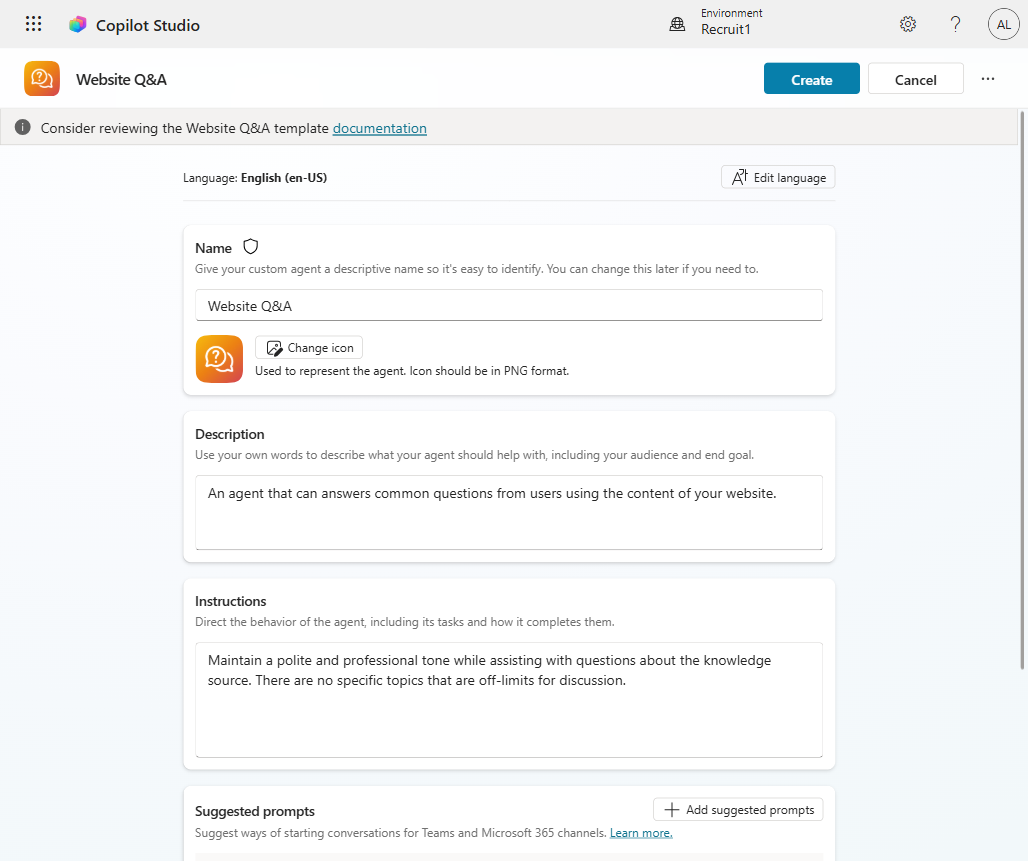This screenshot has width=1028, height=861.
Task: Click the 'Language: English (en-US)' text
Action: point(255,178)
